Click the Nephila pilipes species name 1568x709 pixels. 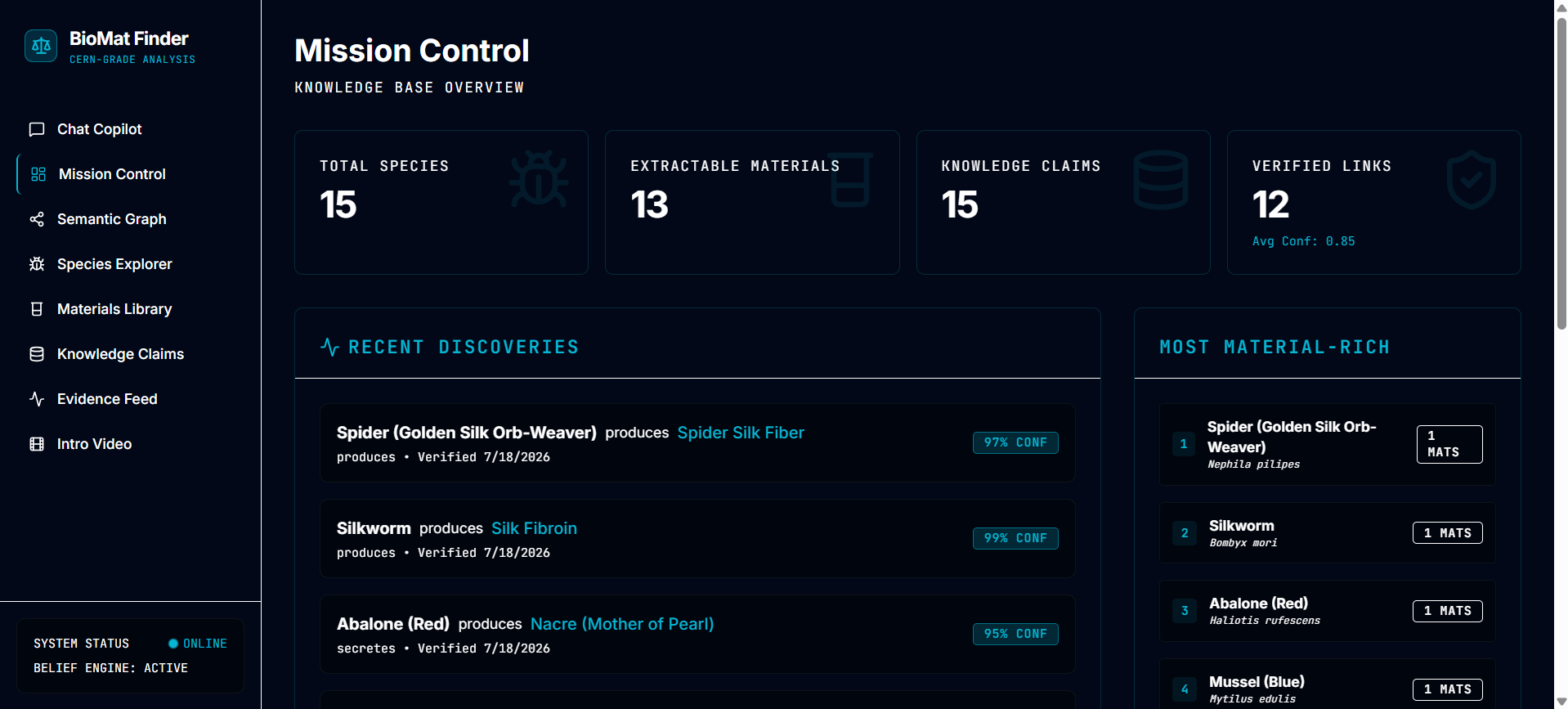pos(1253,464)
